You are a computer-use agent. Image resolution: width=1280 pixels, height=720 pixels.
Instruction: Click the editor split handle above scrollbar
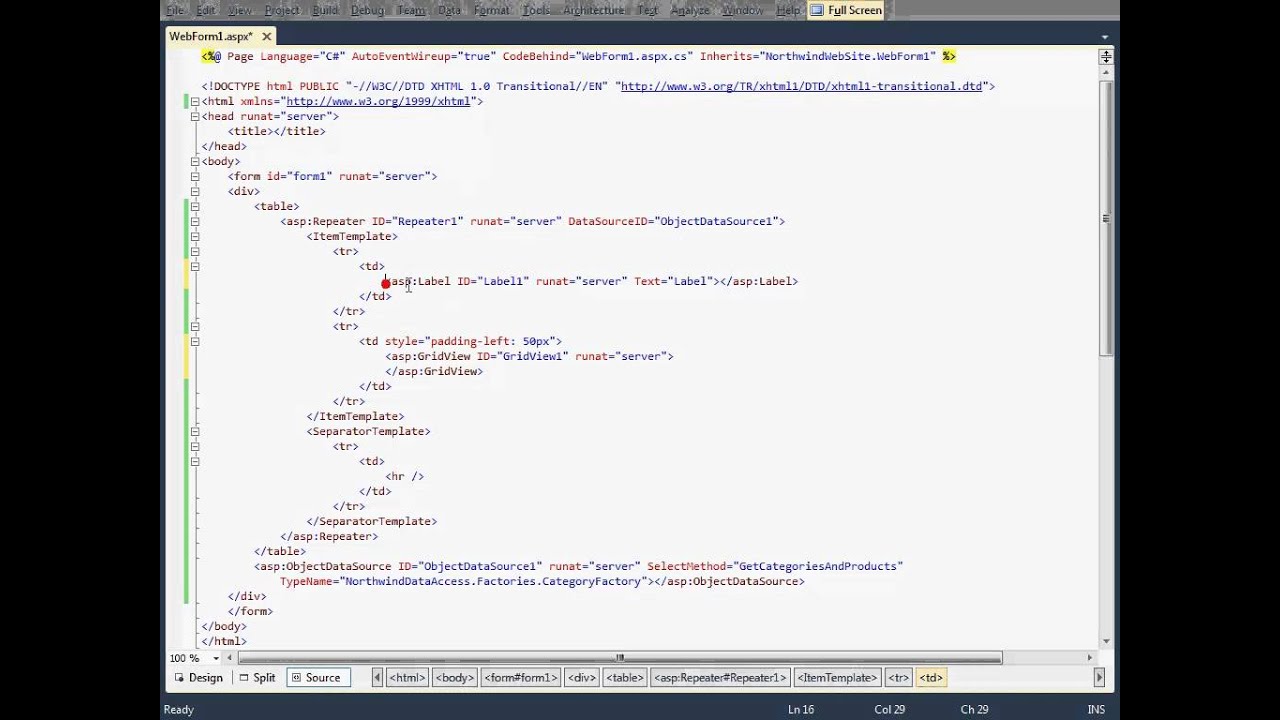coord(1106,57)
